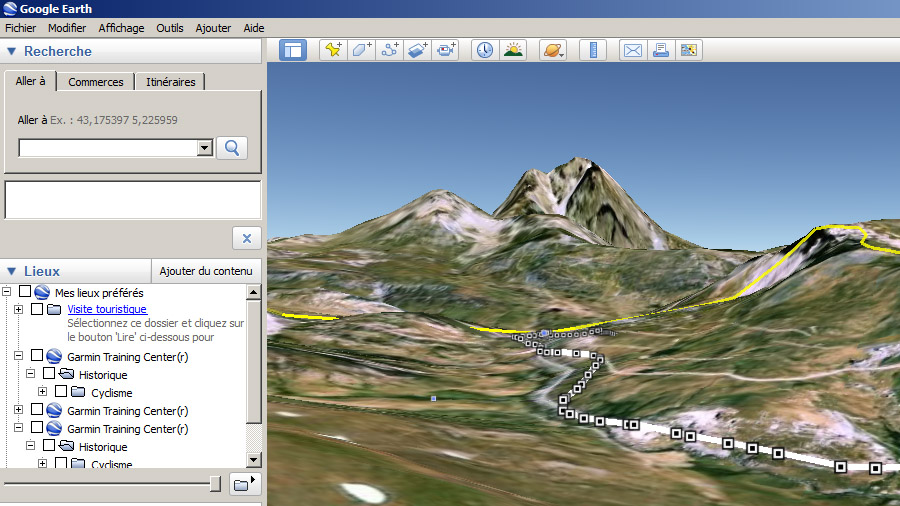Toggle the sidebar panel button
The height and width of the screenshot is (506, 900).
coord(293,49)
